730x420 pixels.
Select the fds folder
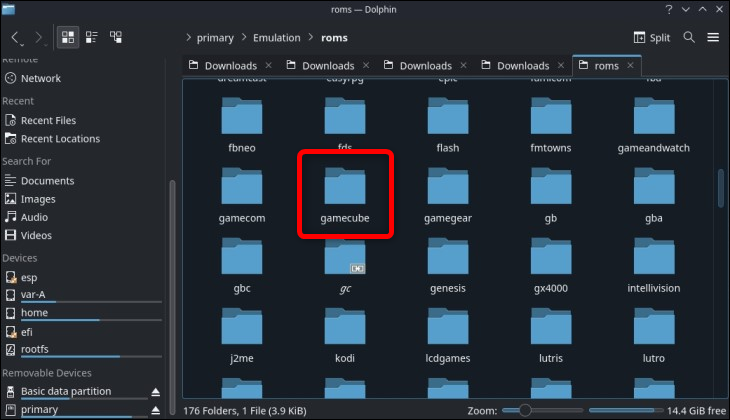click(345, 125)
